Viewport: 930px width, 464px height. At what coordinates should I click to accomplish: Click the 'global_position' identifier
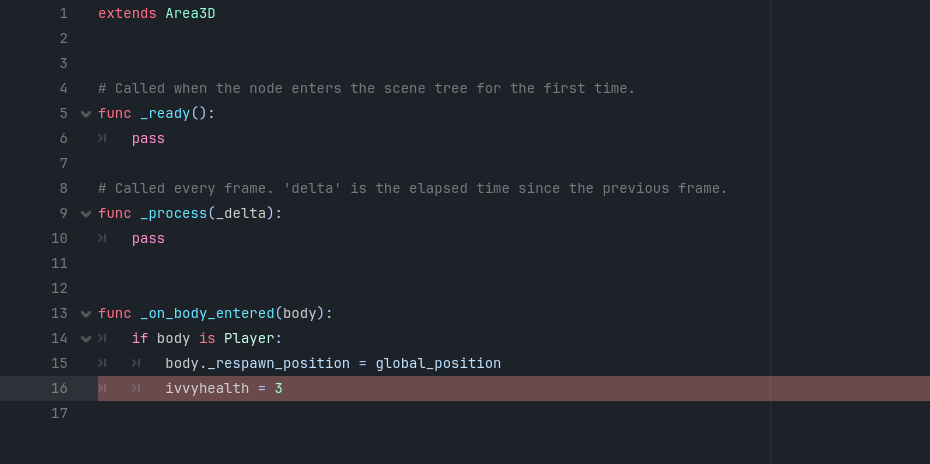point(438,363)
